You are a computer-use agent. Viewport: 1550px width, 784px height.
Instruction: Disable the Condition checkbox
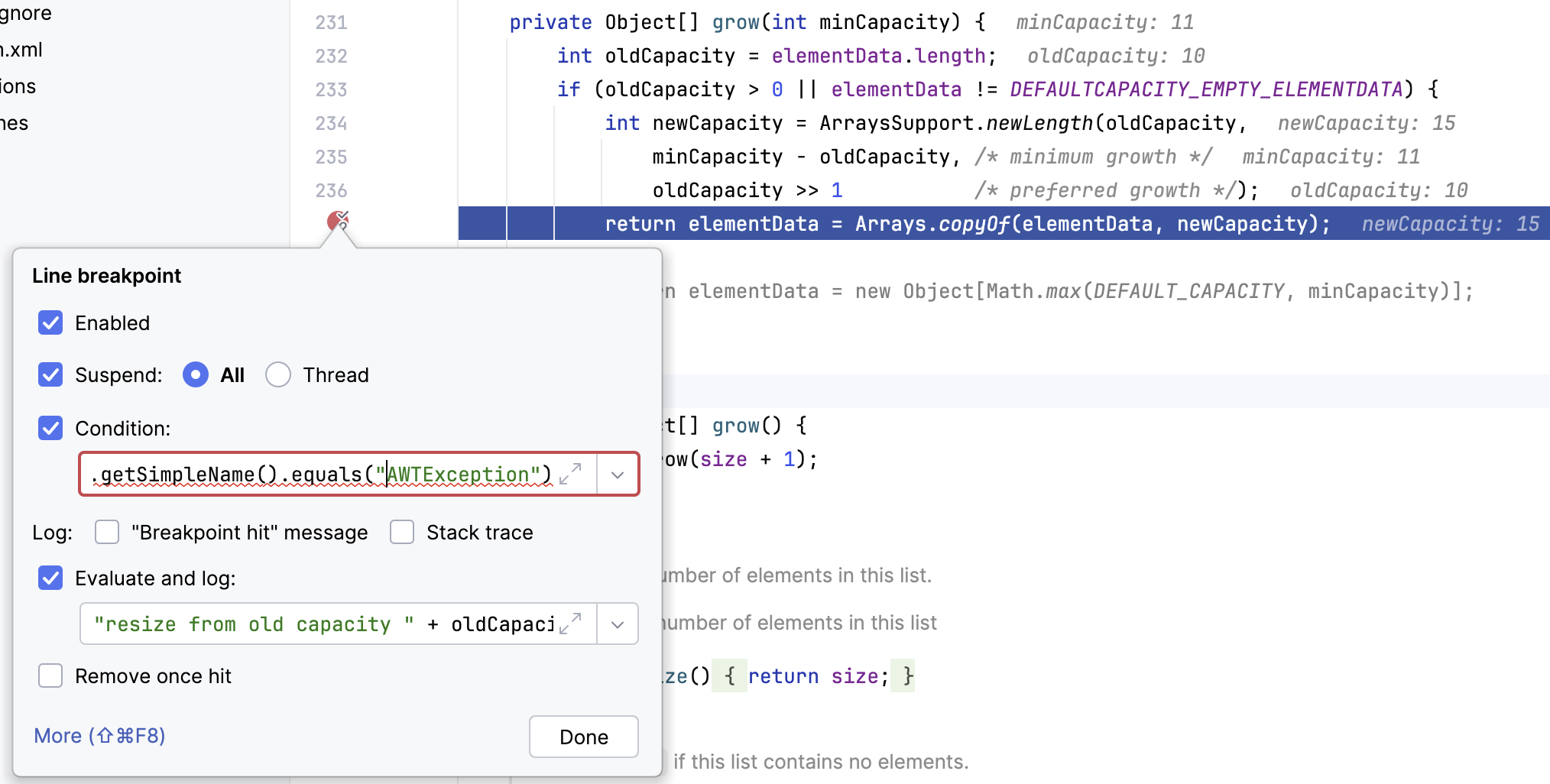[x=50, y=428]
